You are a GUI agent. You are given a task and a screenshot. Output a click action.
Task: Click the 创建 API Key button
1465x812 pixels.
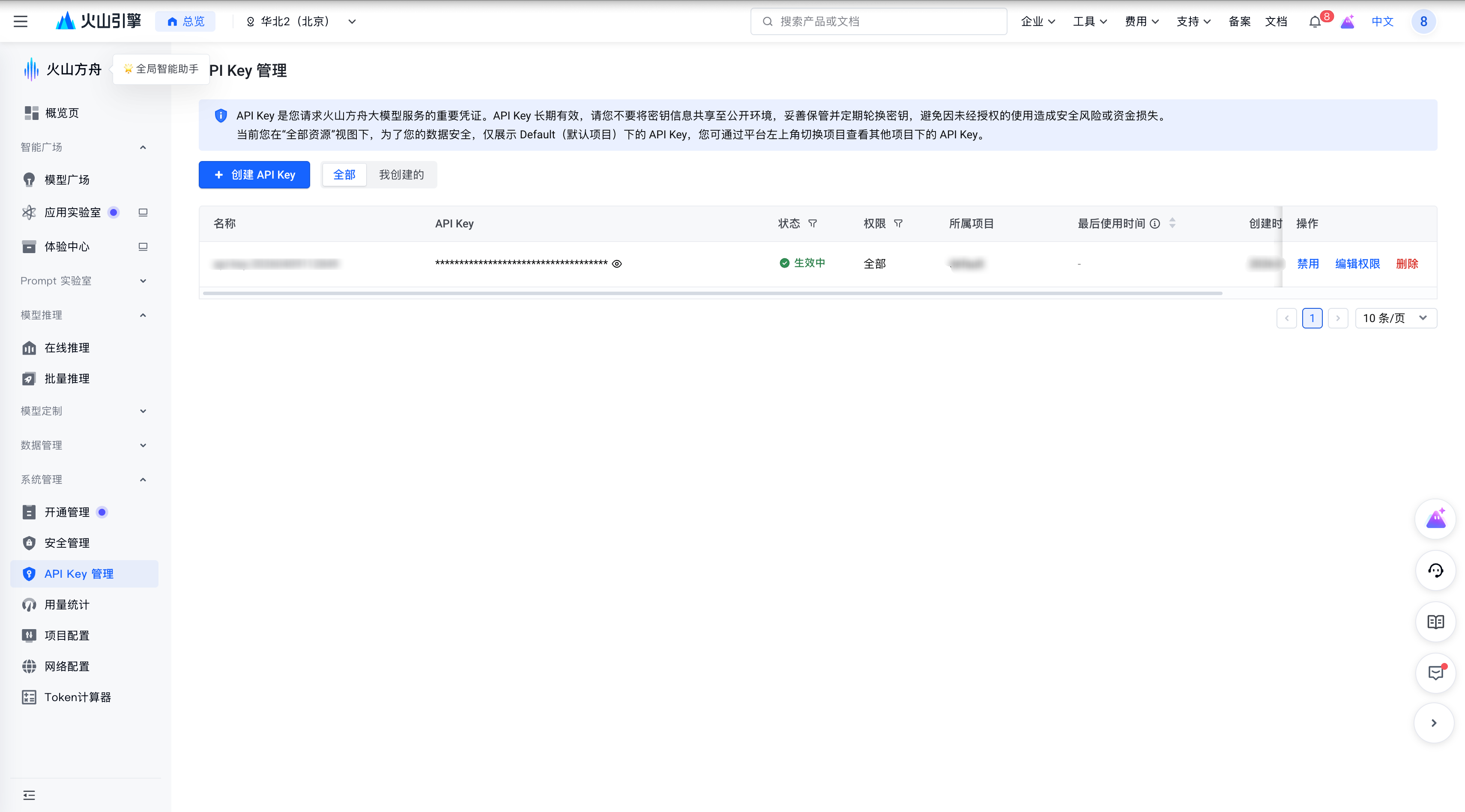pos(254,175)
